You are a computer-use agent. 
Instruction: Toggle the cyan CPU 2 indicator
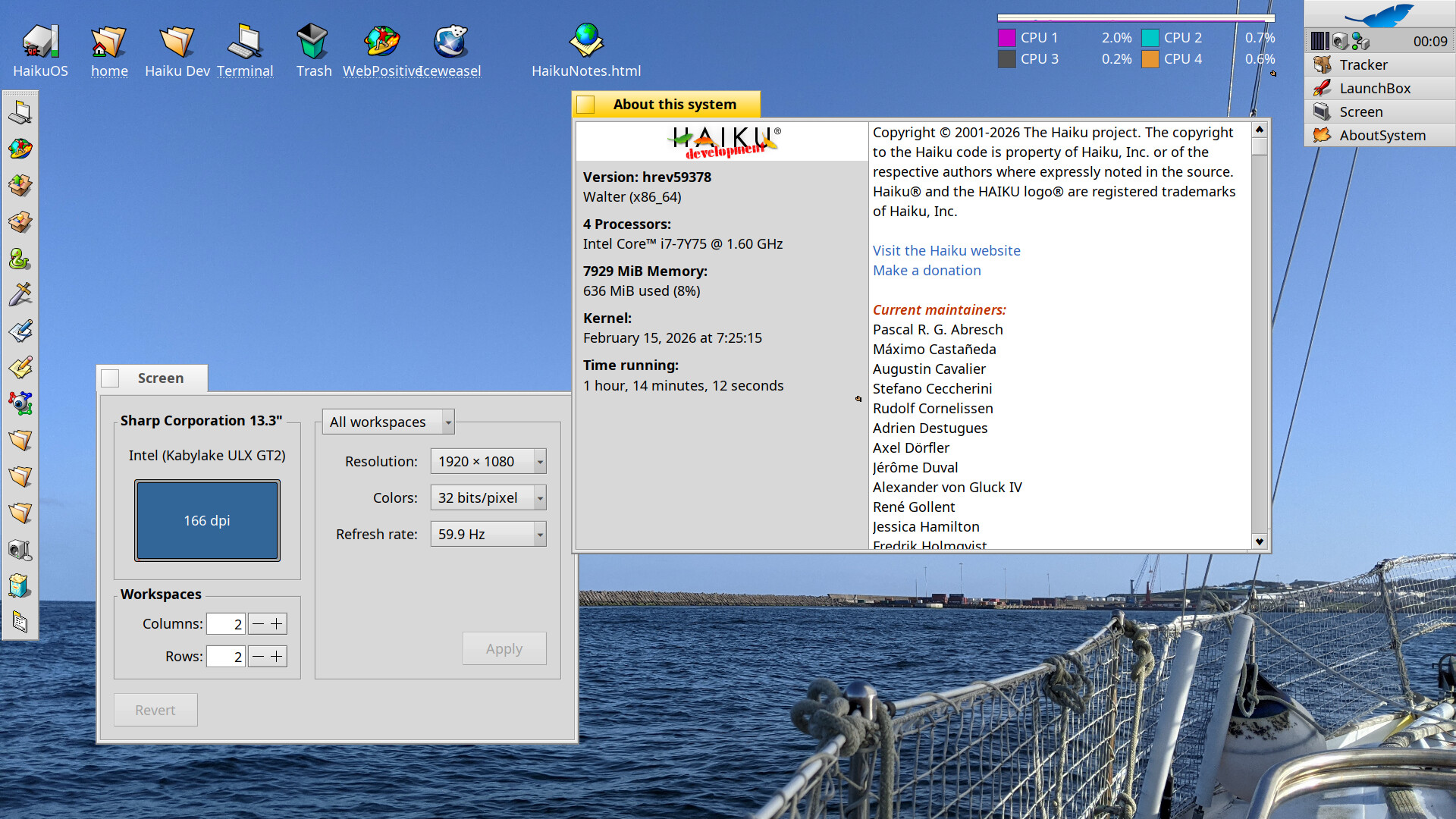pos(1150,38)
